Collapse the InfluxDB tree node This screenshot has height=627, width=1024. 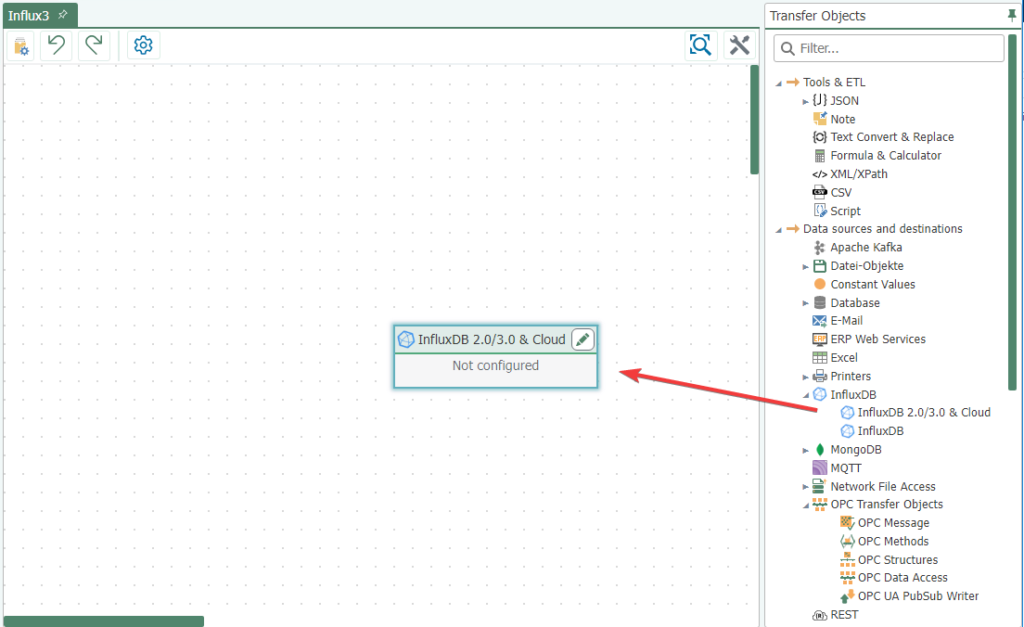(806, 395)
